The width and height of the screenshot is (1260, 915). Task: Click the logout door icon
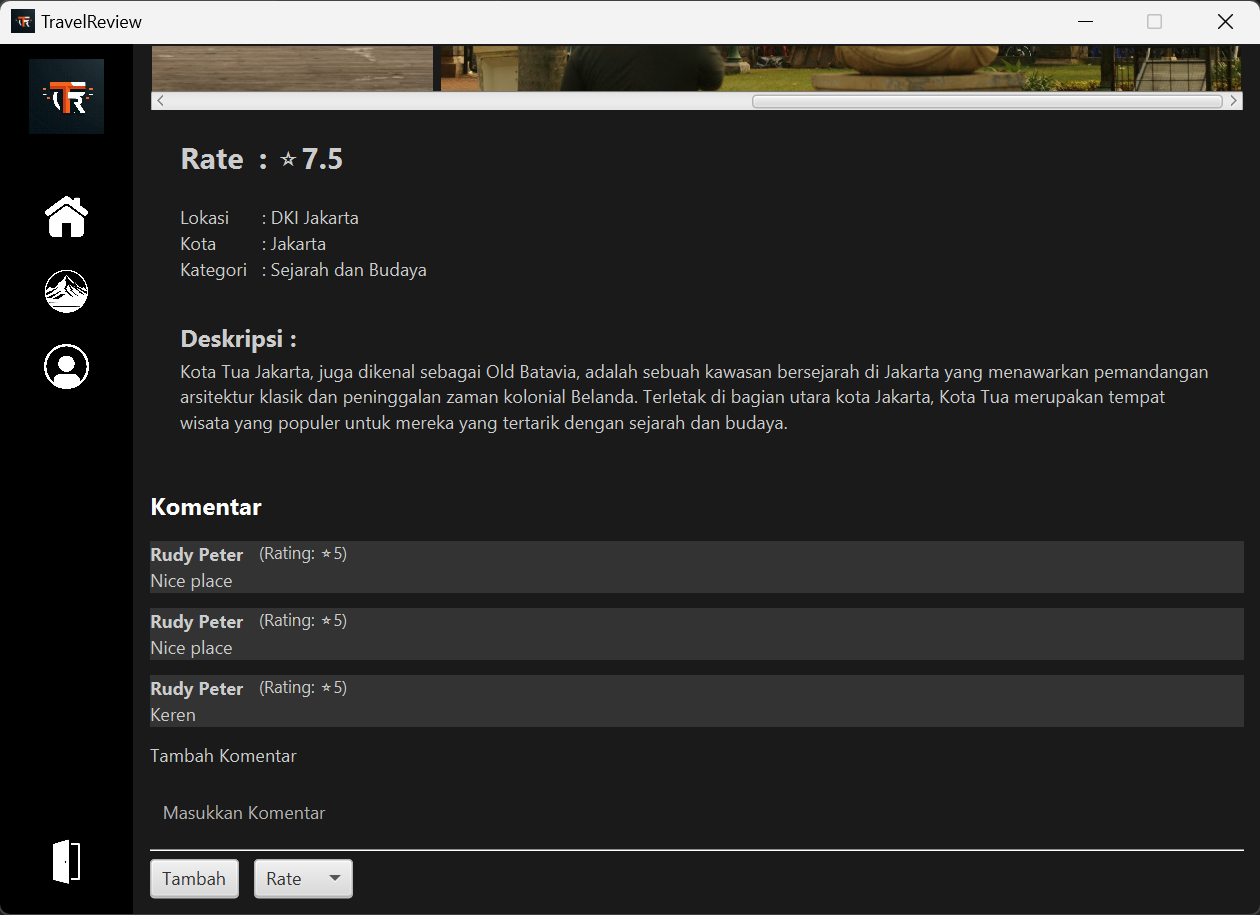(x=66, y=861)
